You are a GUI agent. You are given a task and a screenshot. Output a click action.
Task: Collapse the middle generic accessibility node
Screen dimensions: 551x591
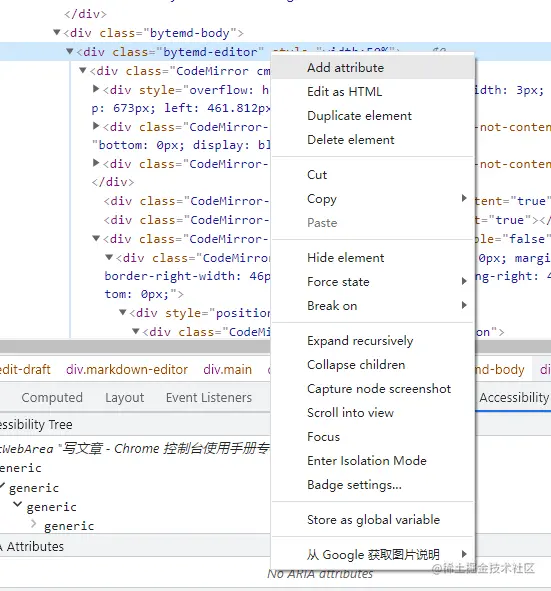(17, 504)
